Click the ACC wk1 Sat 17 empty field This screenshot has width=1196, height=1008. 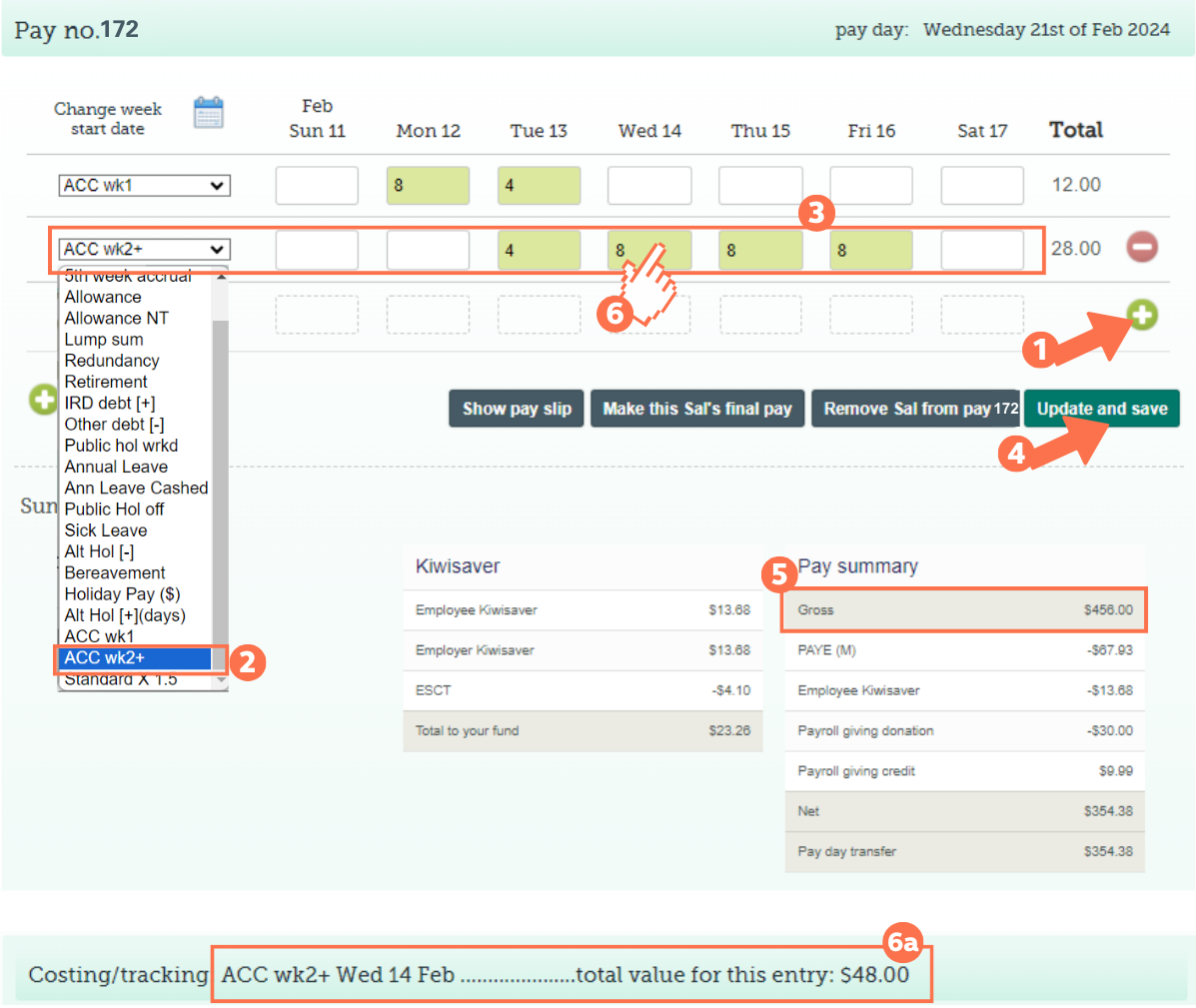pyautogui.click(x=981, y=186)
